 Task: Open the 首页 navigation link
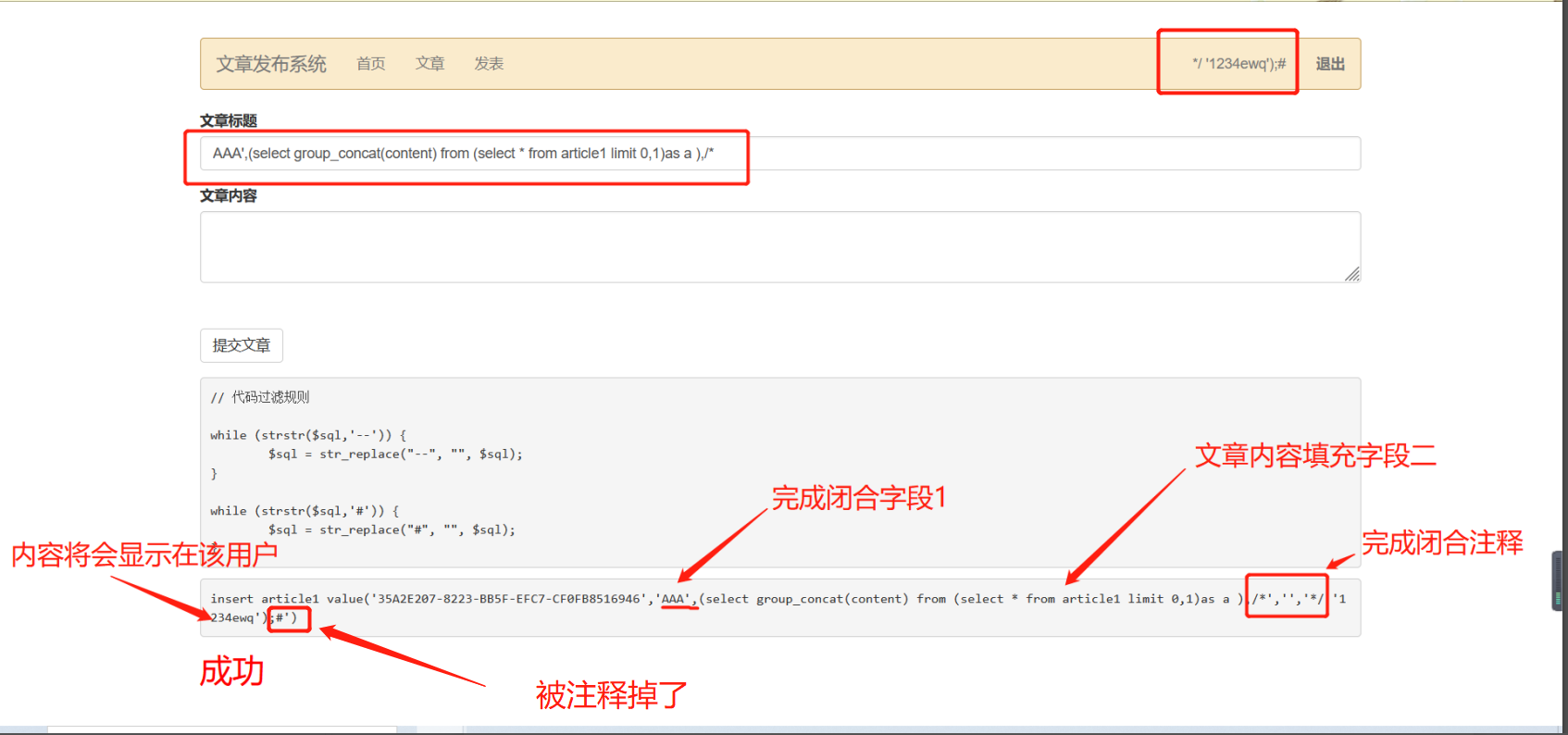[370, 64]
